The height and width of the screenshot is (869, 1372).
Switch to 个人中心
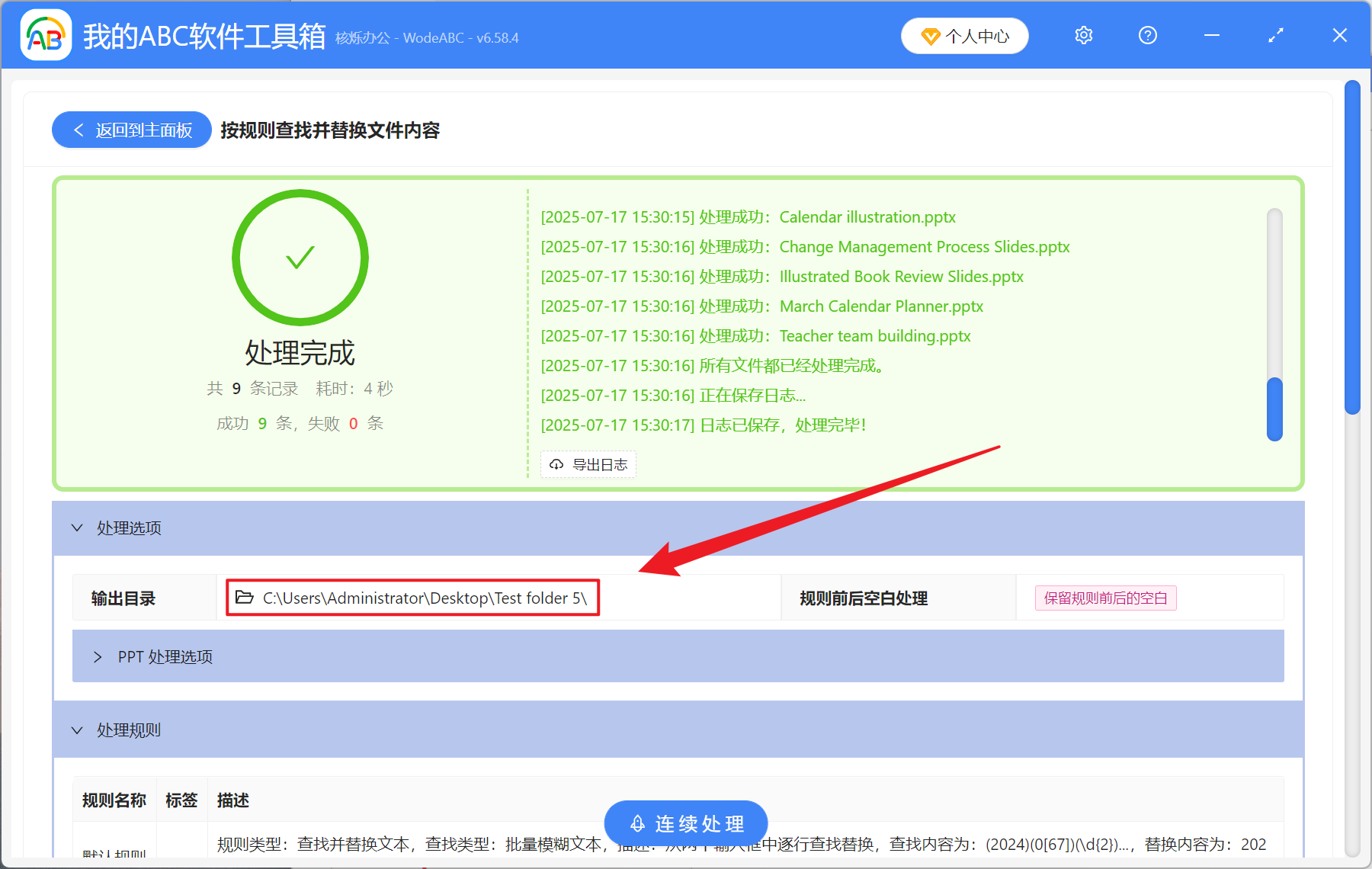pyautogui.click(x=964, y=35)
